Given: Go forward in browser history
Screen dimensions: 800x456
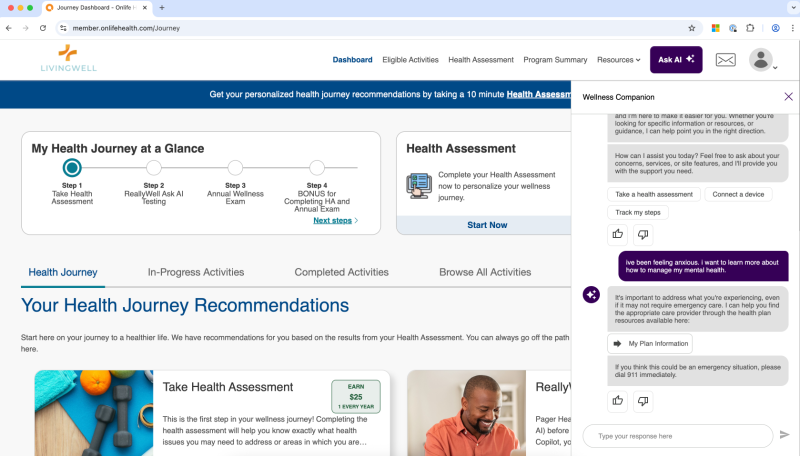Looking at the screenshot, I should [x=26, y=28].
